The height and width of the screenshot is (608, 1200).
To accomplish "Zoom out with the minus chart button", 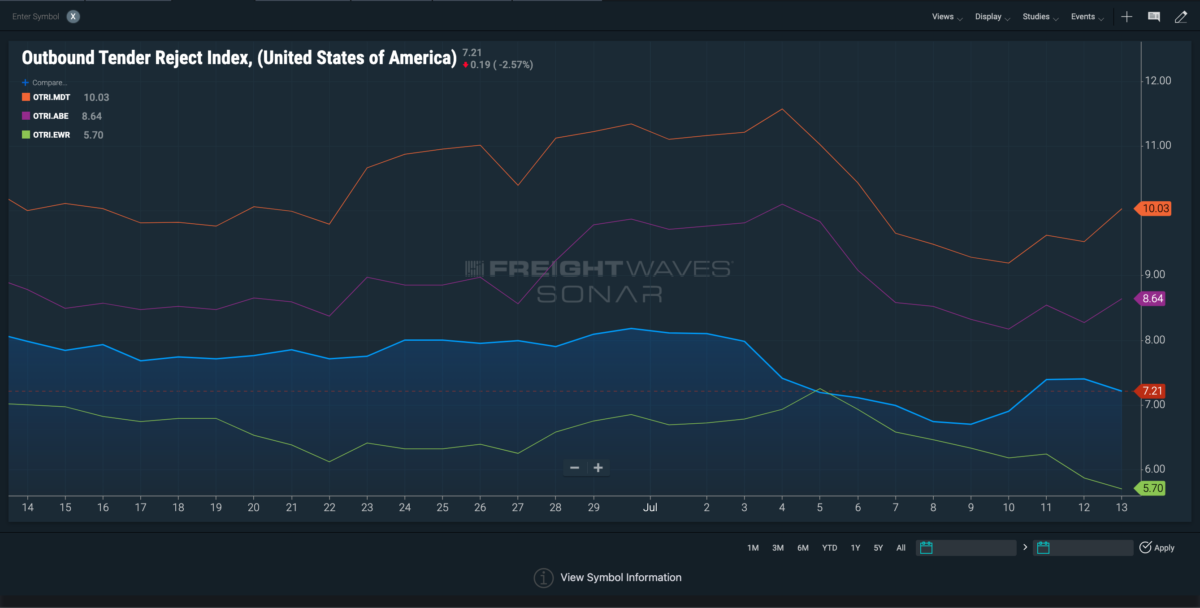I will pyautogui.click(x=574, y=468).
